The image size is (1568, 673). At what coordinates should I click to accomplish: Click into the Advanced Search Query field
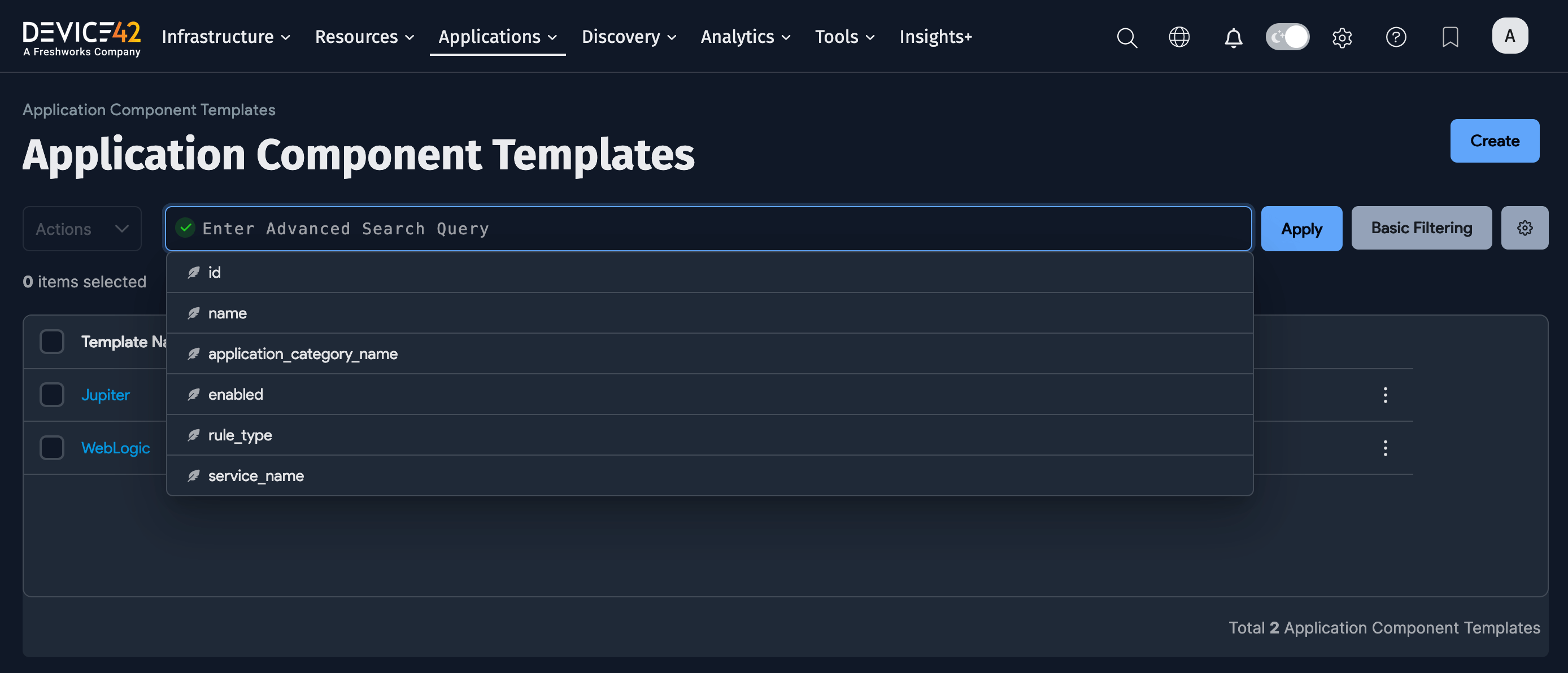(x=706, y=229)
